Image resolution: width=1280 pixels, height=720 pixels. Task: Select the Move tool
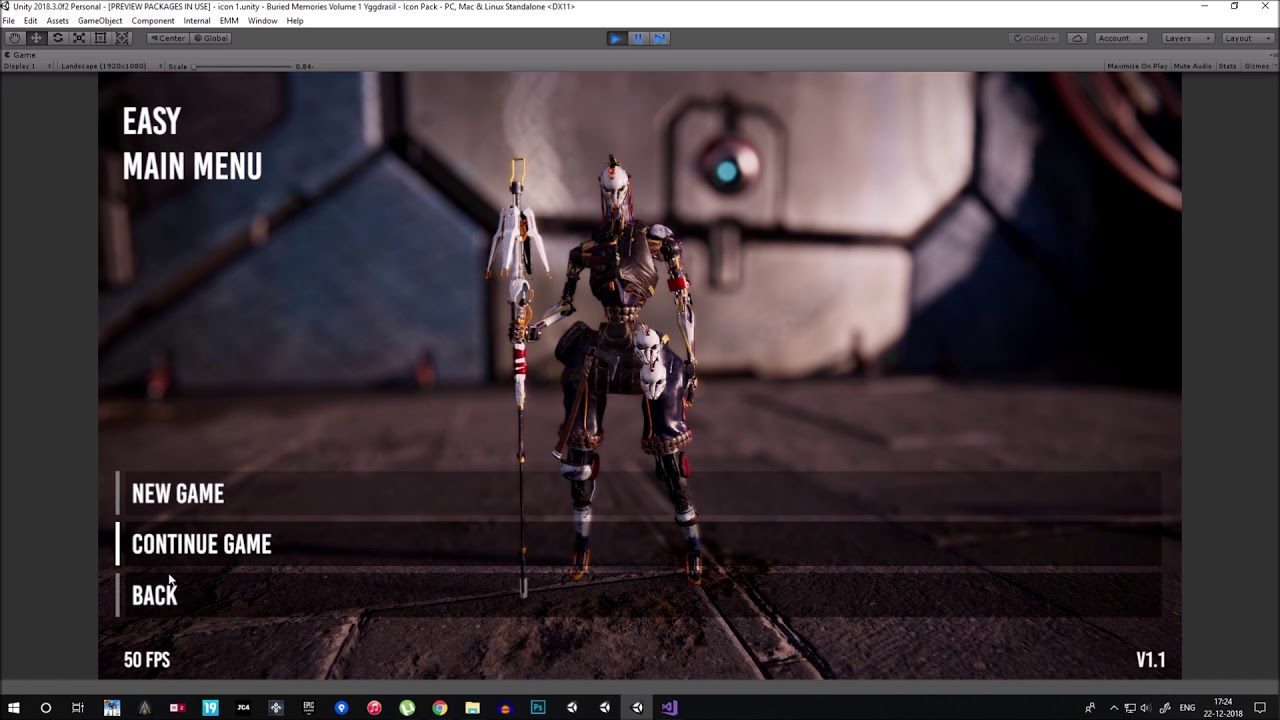[36, 38]
